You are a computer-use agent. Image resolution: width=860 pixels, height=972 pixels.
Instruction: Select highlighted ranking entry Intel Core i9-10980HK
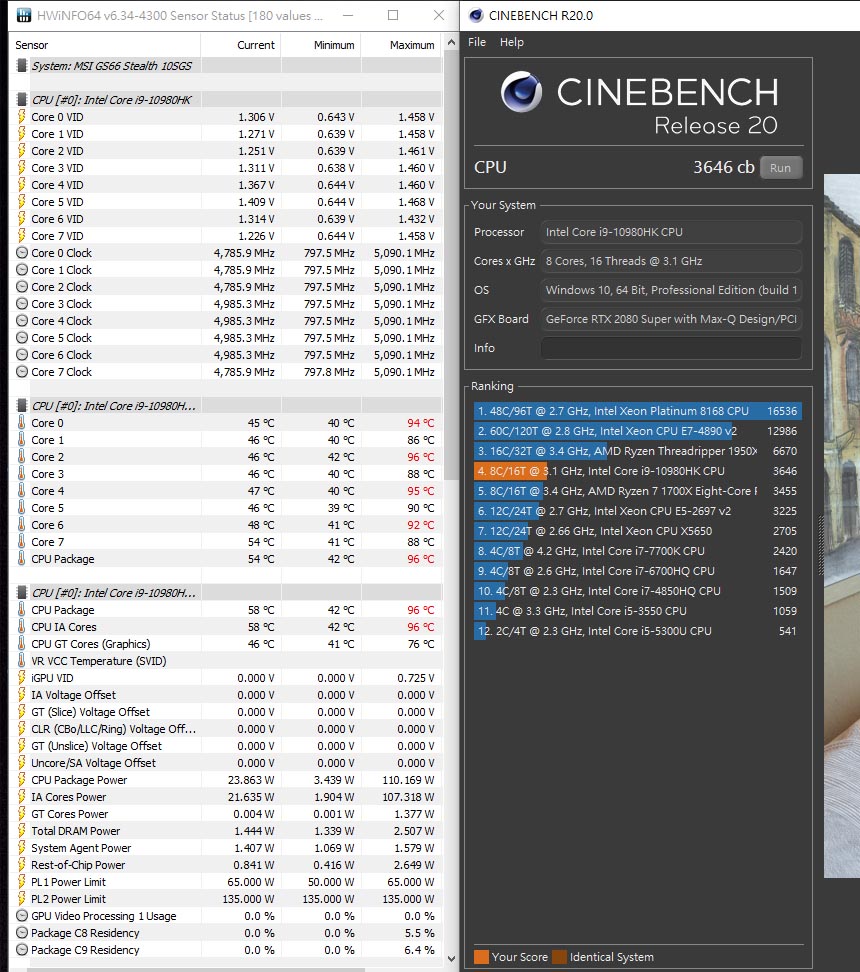(637, 471)
